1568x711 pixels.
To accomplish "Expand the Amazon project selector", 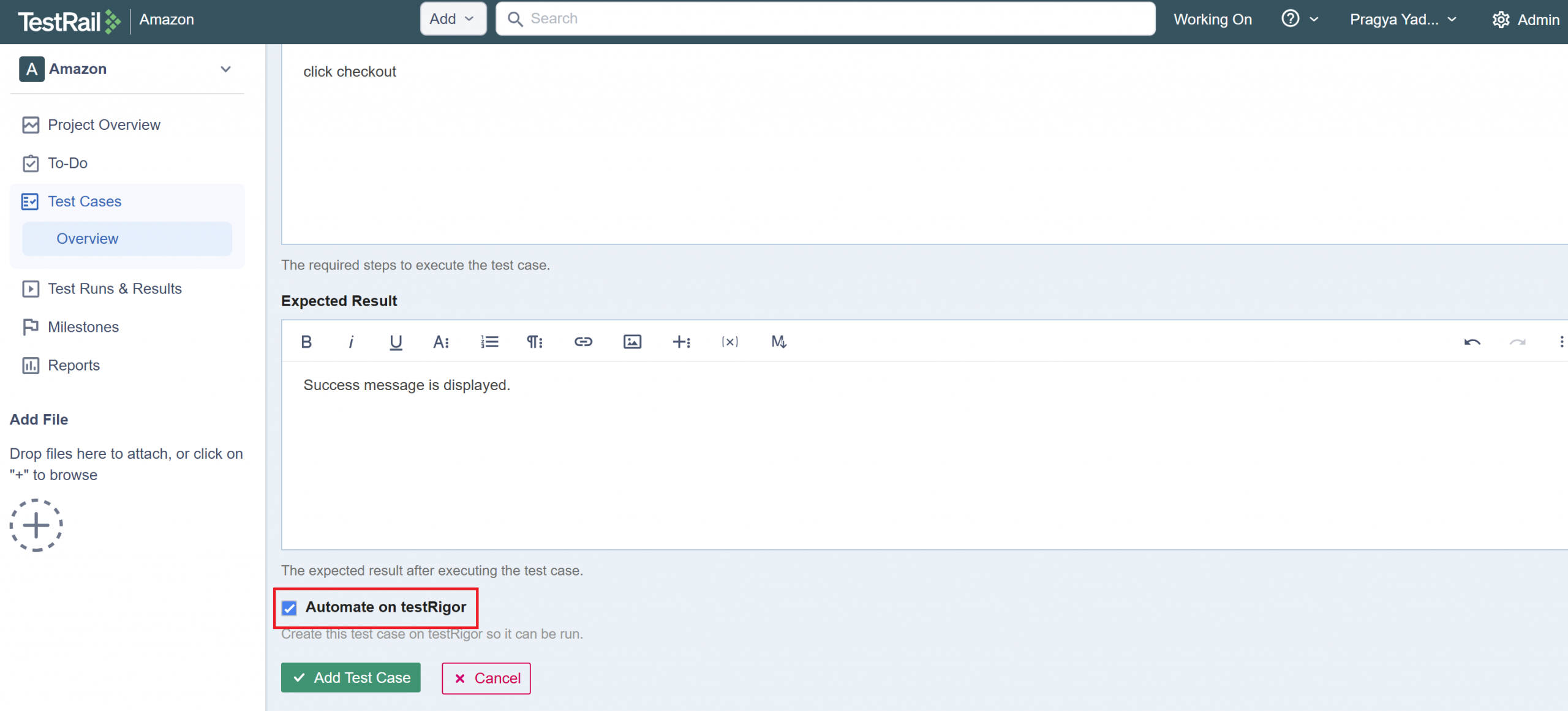I will (225, 69).
